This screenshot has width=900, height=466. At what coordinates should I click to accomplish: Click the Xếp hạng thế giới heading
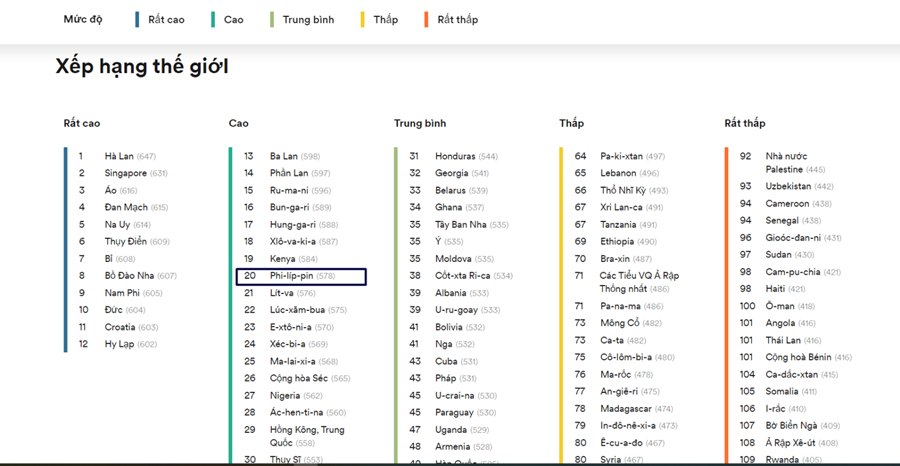141,67
